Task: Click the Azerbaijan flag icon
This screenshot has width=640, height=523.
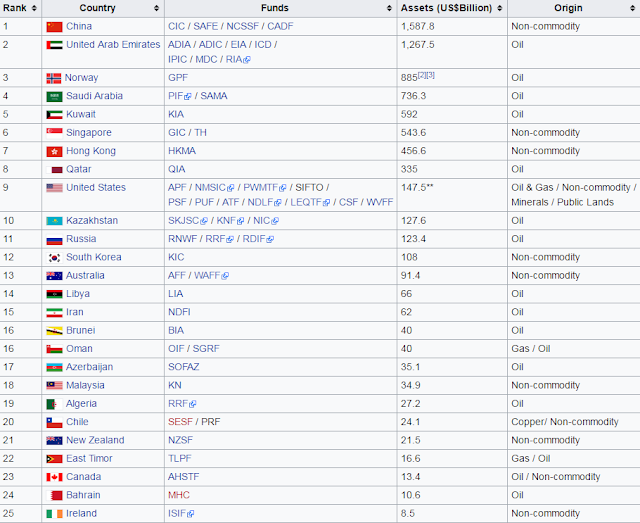Action: (x=54, y=367)
